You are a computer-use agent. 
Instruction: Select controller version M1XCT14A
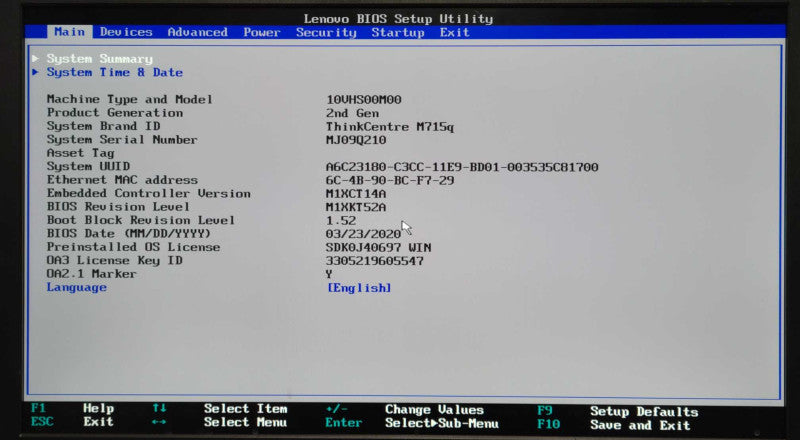(x=356, y=194)
